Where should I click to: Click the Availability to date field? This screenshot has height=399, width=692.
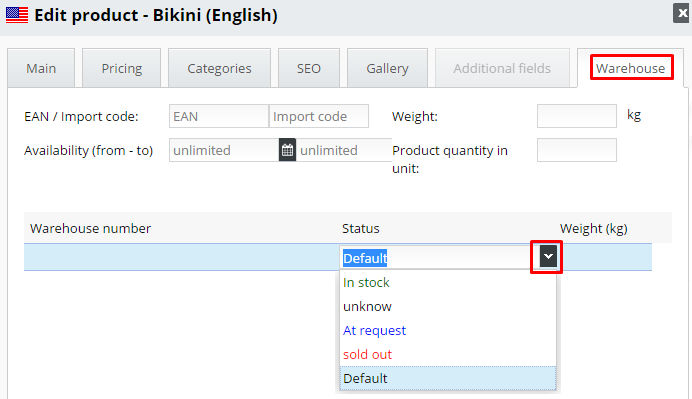(344, 150)
